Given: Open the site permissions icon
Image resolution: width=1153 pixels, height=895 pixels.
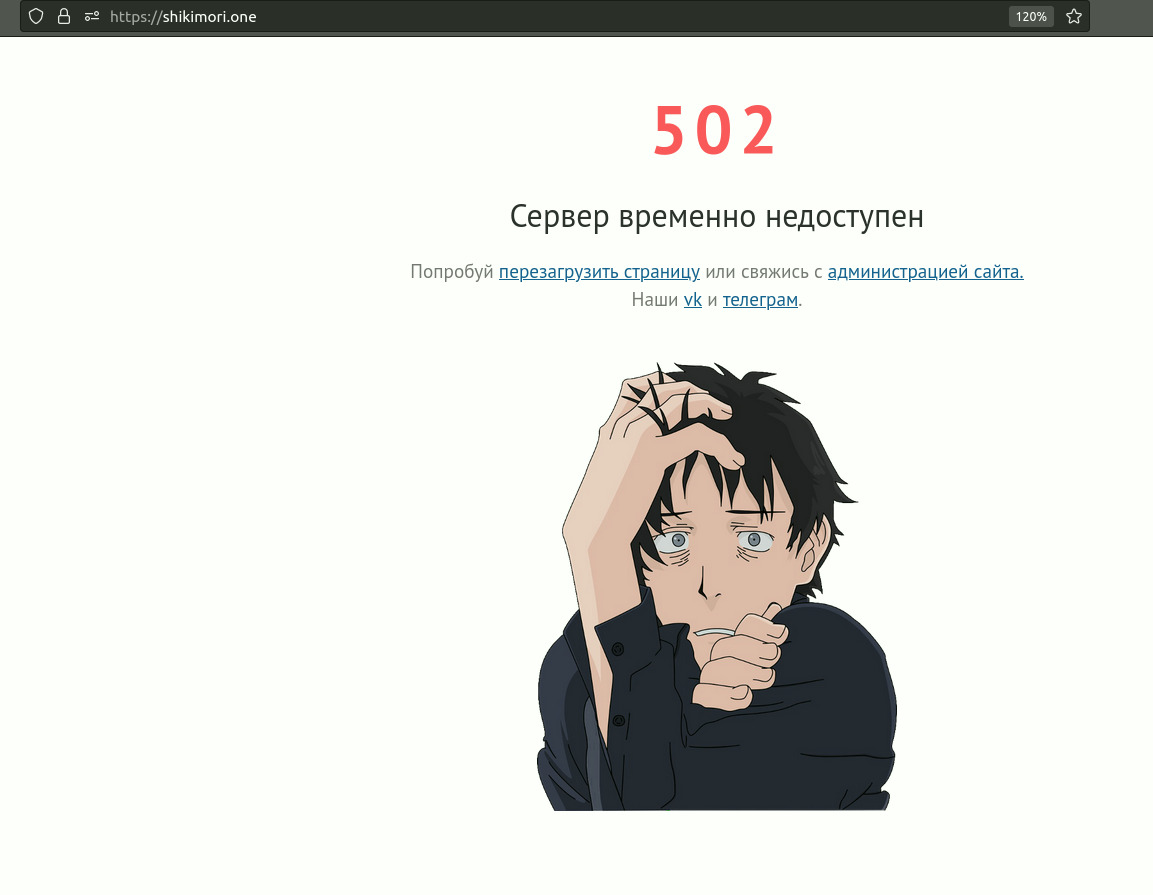Looking at the screenshot, I should (x=92, y=16).
